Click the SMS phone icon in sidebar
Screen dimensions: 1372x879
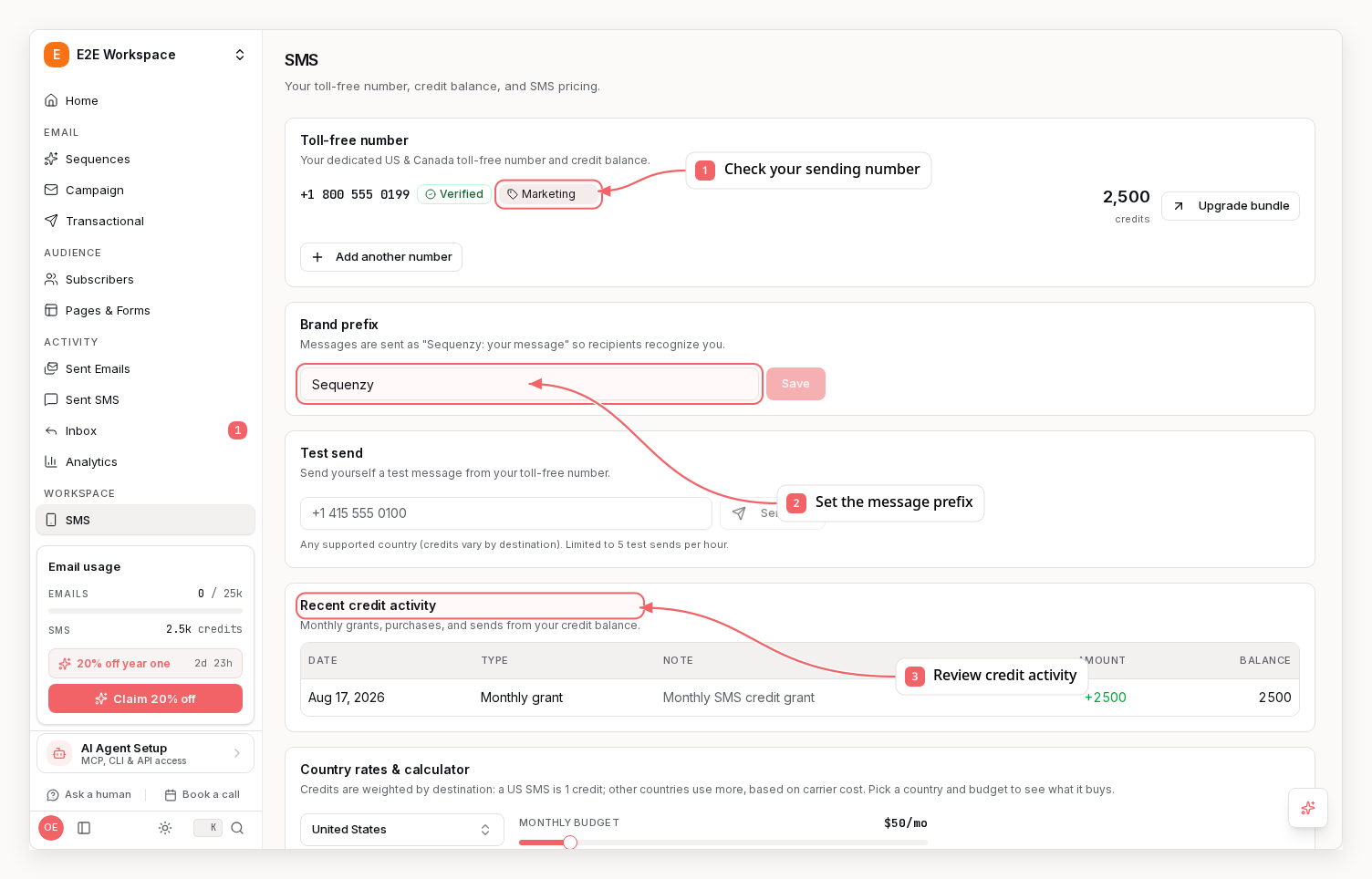(x=51, y=520)
